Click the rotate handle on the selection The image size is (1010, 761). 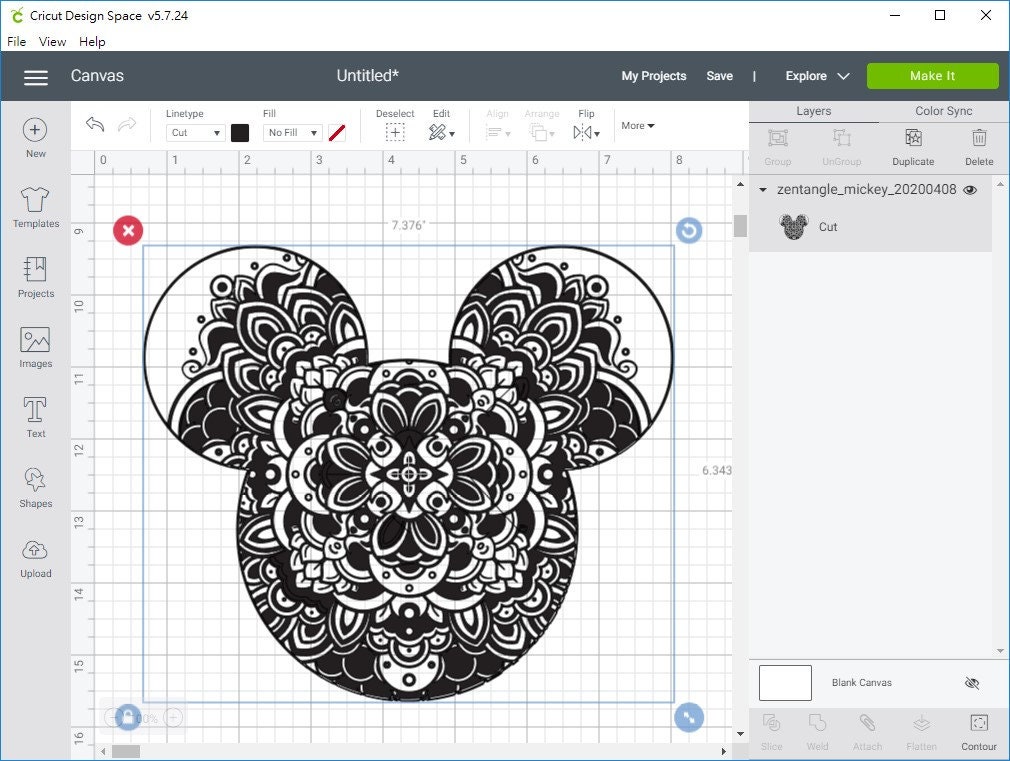(689, 230)
